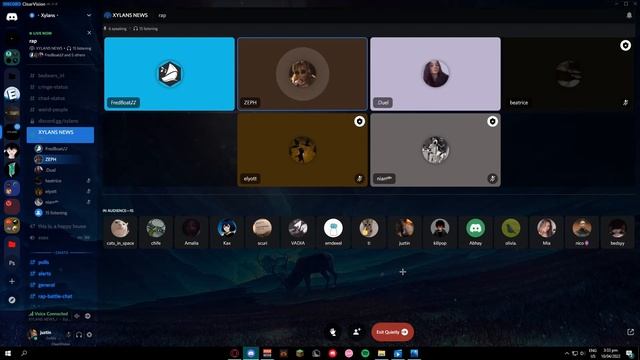Add a server with the plus icon
This screenshot has height=360, width=640.
click(x=12, y=281)
